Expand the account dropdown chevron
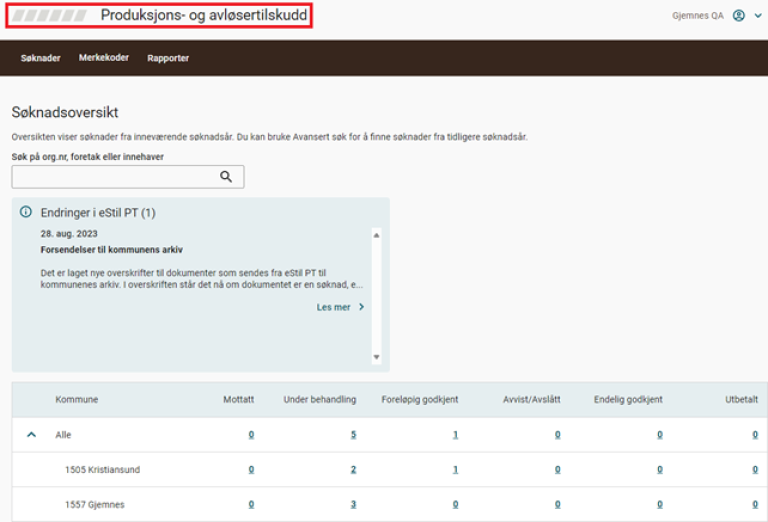This screenshot has width=768, height=522. tap(758, 16)
